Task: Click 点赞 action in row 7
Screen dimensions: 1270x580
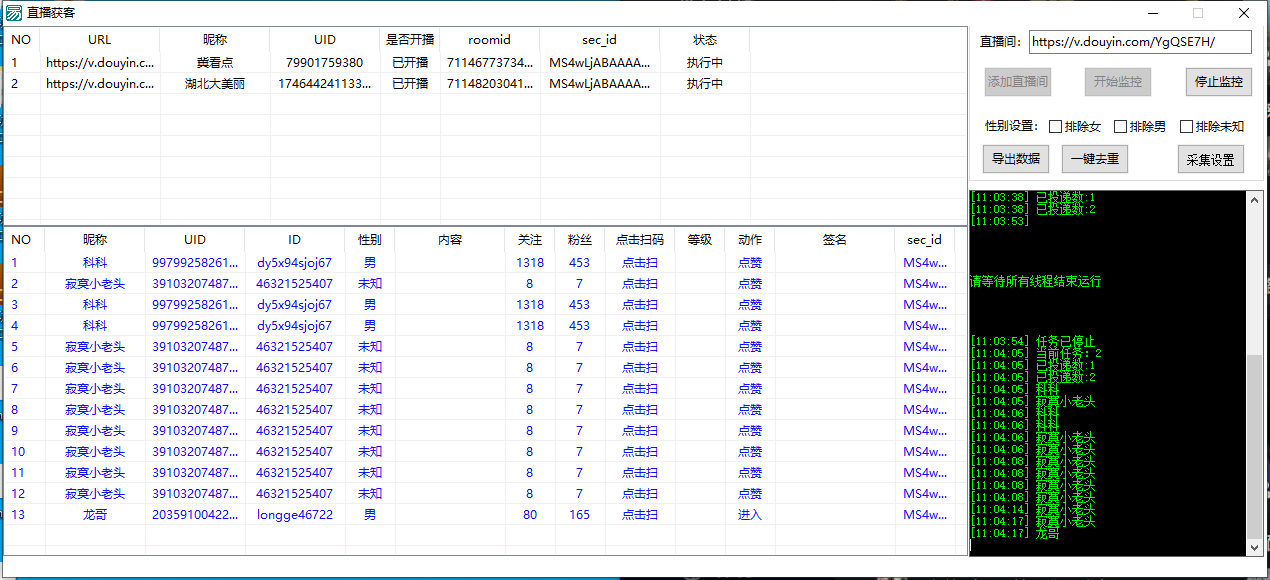Action: point(750,389)
